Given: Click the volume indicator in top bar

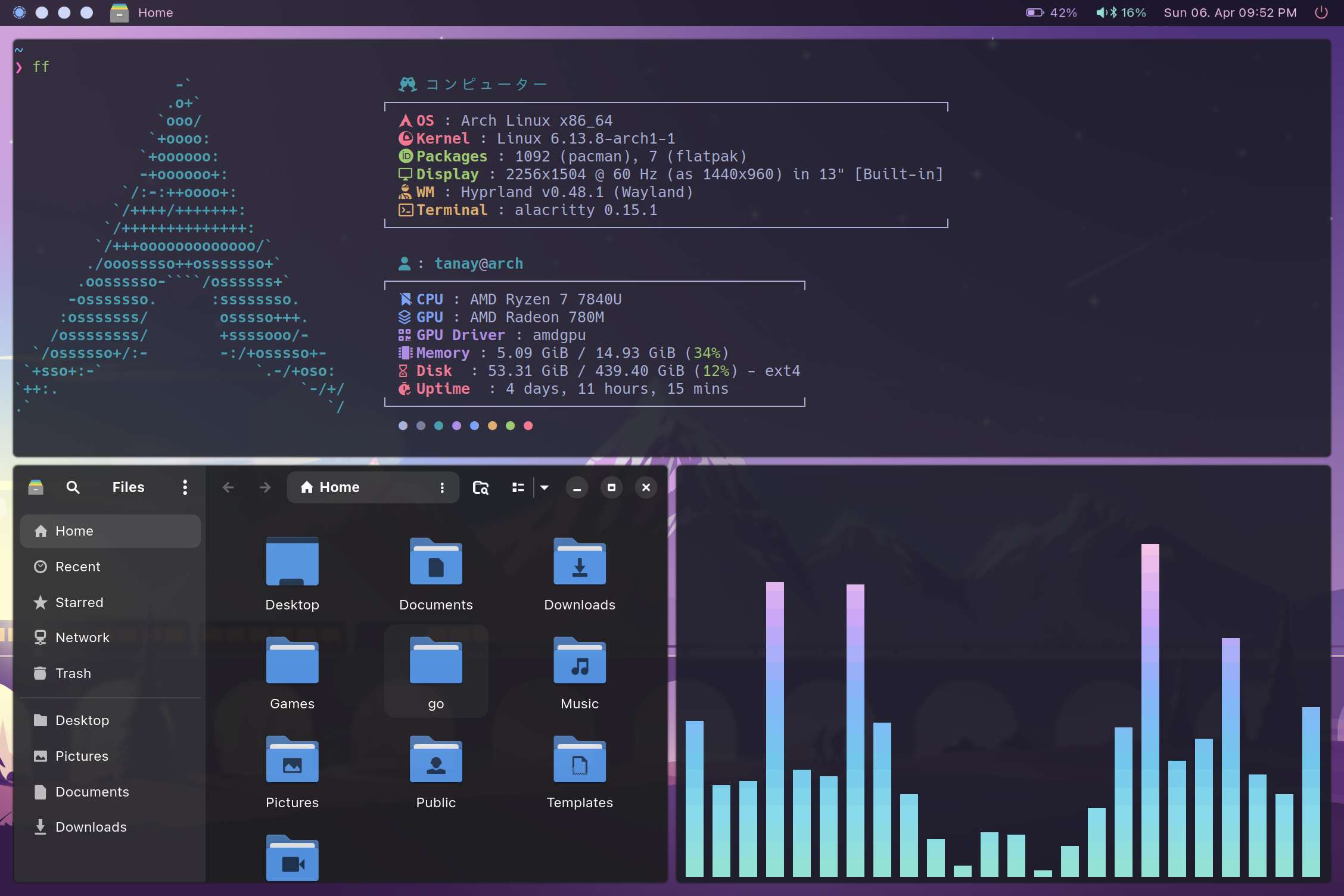Looking at the screenshot, I should coord(1121,13).
